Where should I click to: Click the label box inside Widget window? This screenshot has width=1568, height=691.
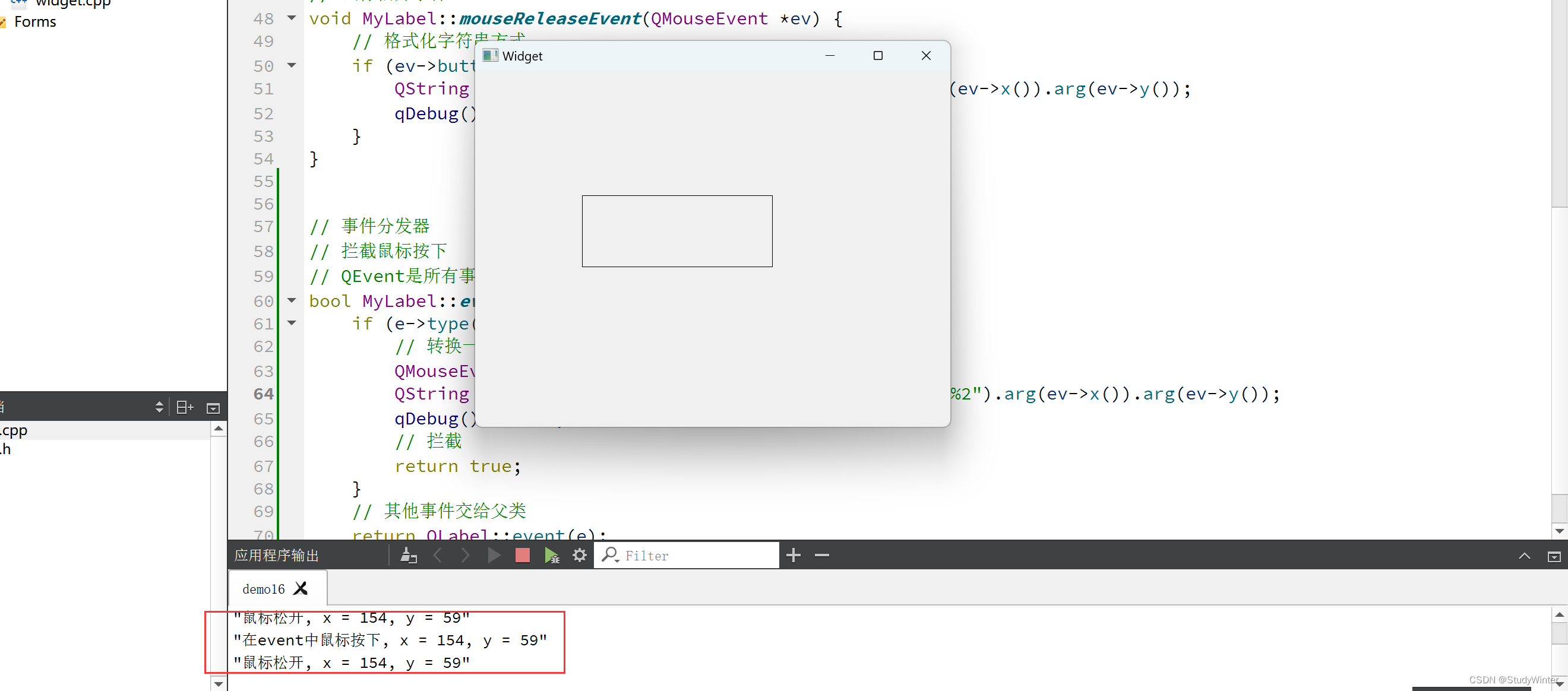677,231
